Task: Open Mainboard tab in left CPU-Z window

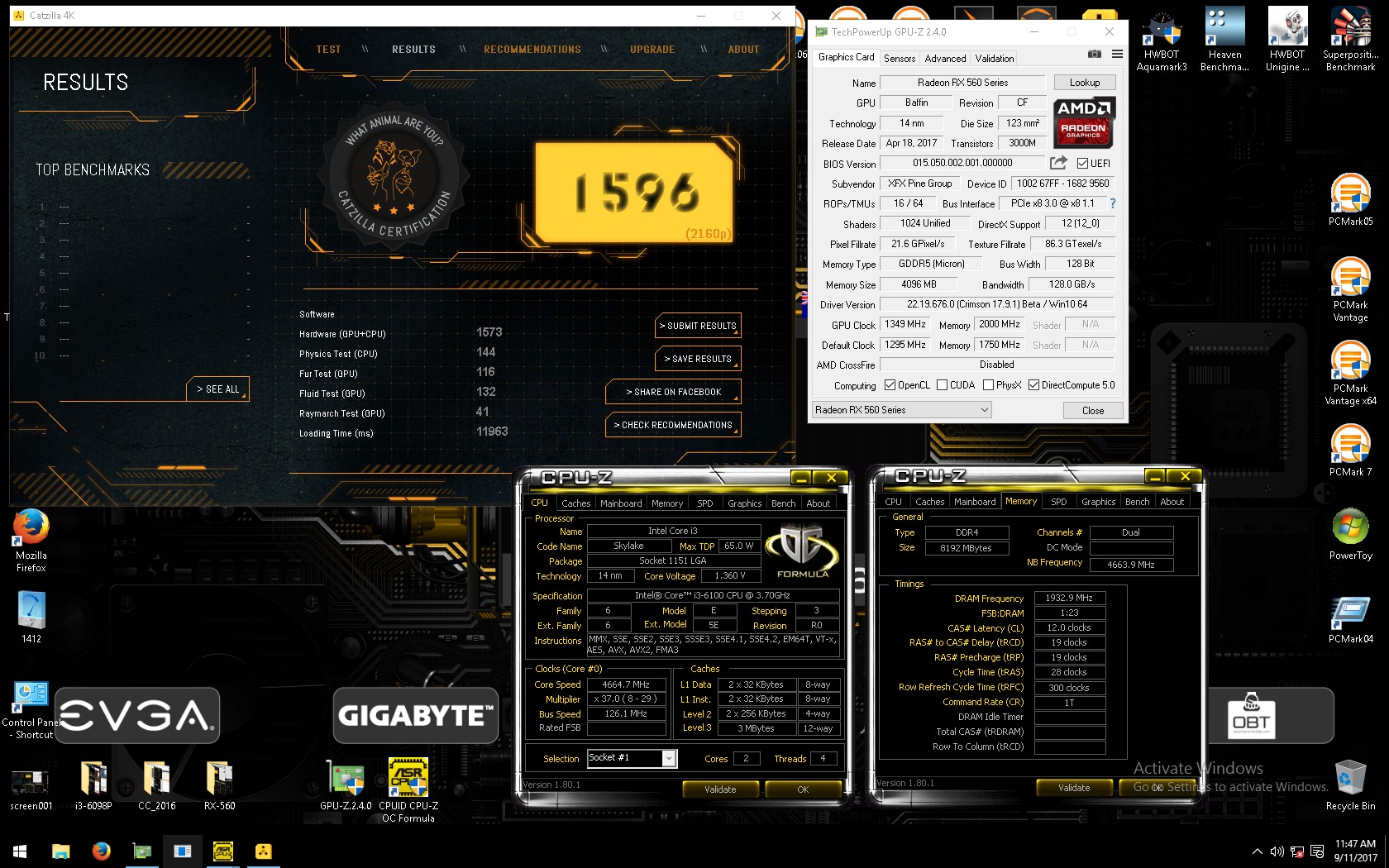Action: click(x=621, y=503)
